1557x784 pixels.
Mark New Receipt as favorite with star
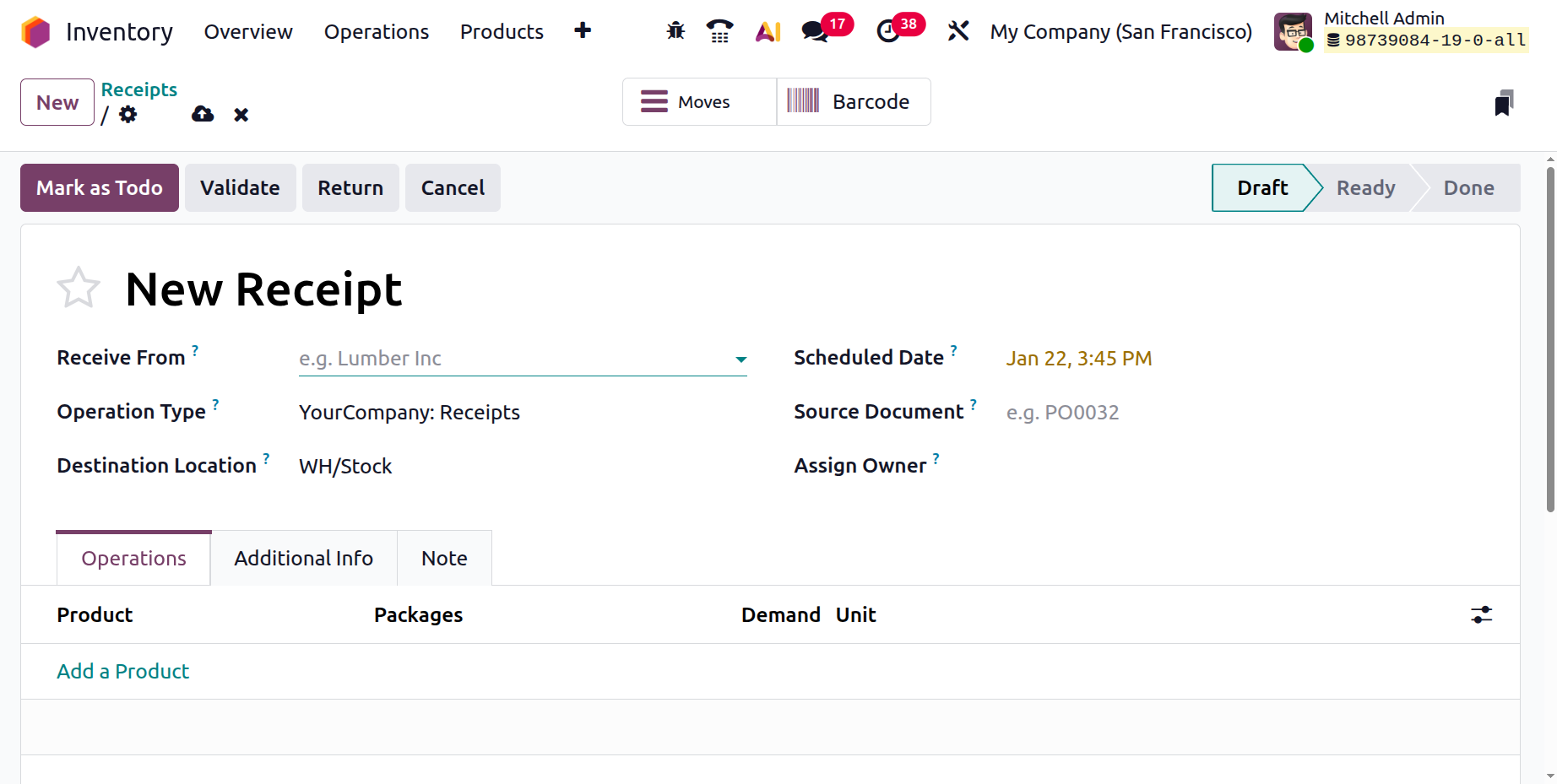click(79, 287)
